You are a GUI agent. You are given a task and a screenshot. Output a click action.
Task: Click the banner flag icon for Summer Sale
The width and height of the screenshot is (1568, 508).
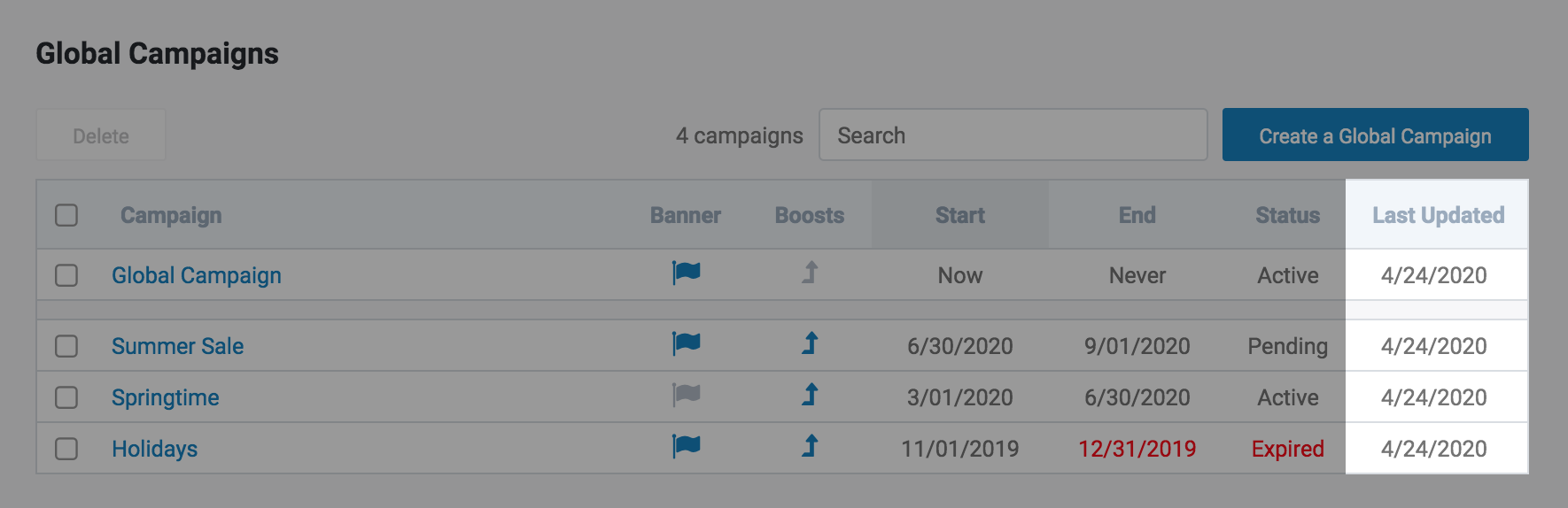tap(686, 343)
